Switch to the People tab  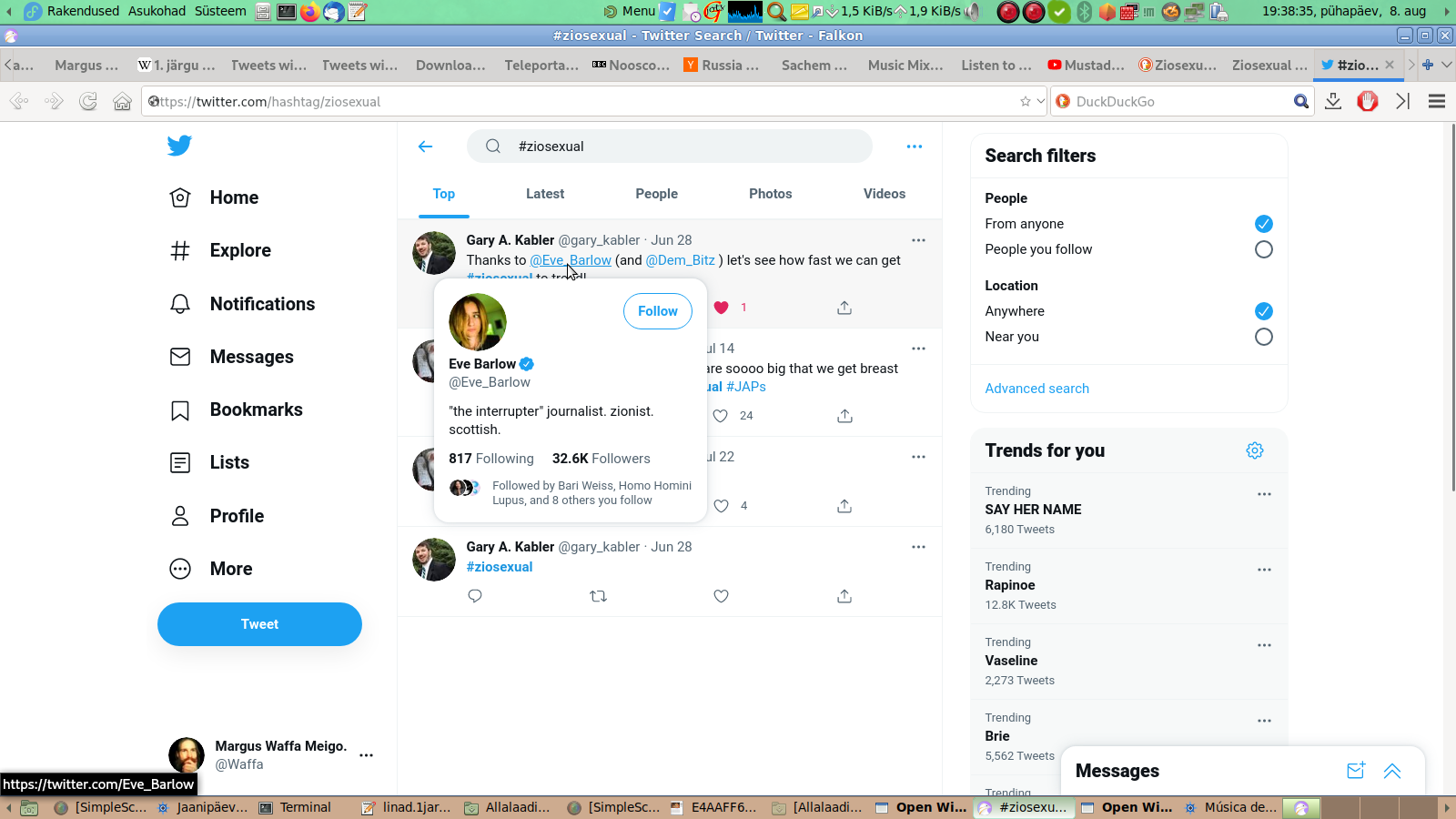coord(656,194)
